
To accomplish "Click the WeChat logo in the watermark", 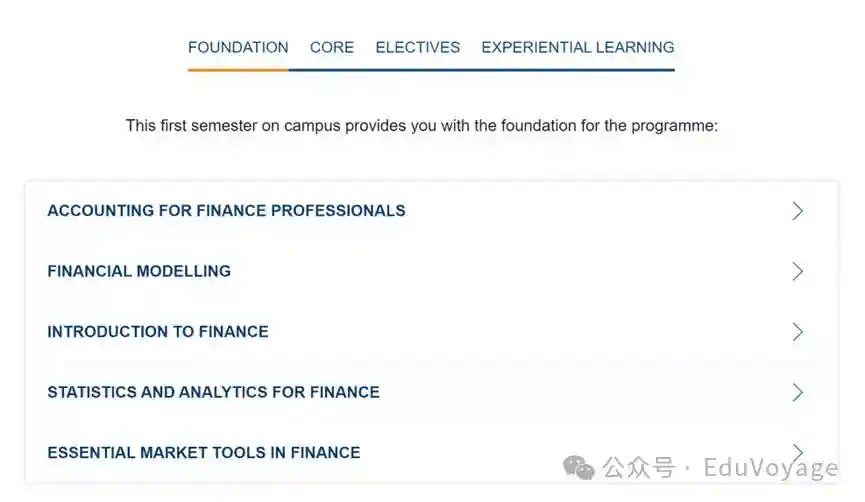I will (x=579, y=467).
